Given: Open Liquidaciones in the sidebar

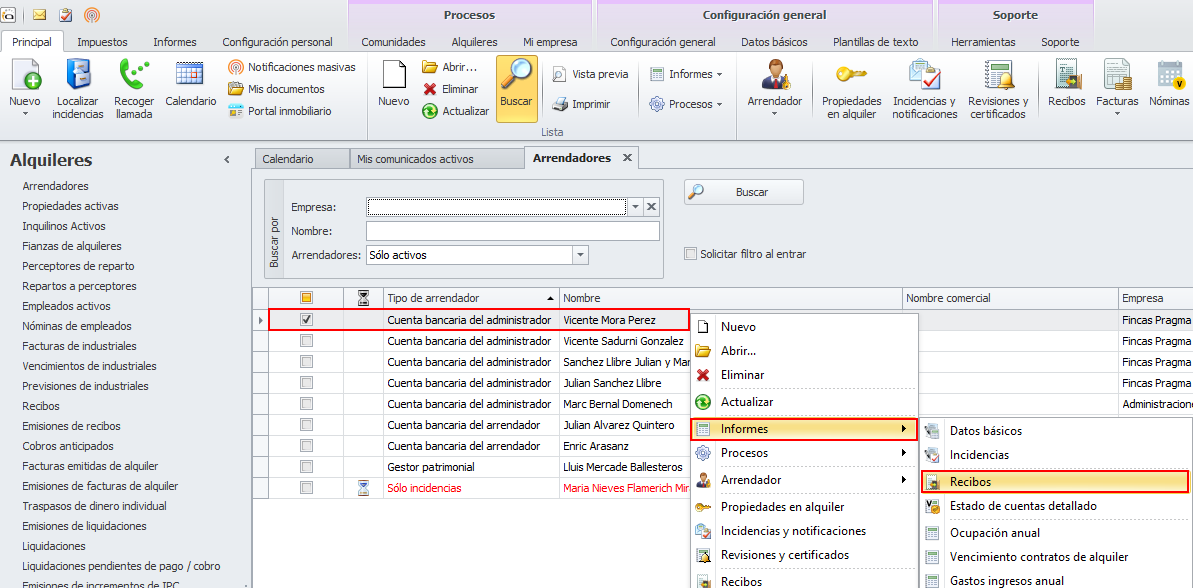Looking at the screenshot, I should (54, 545).
